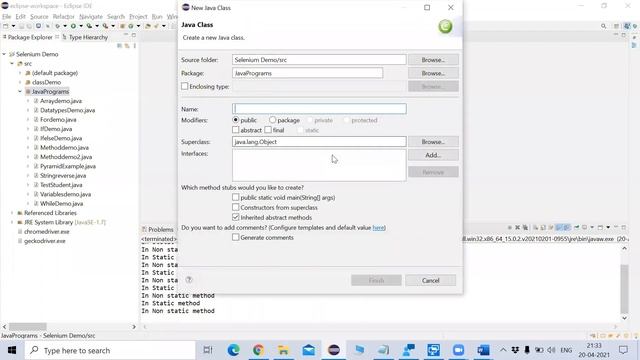Screen dimensions: 640x360
Task: Open the Mail app from the taskbar
Action: click(309, 350)
